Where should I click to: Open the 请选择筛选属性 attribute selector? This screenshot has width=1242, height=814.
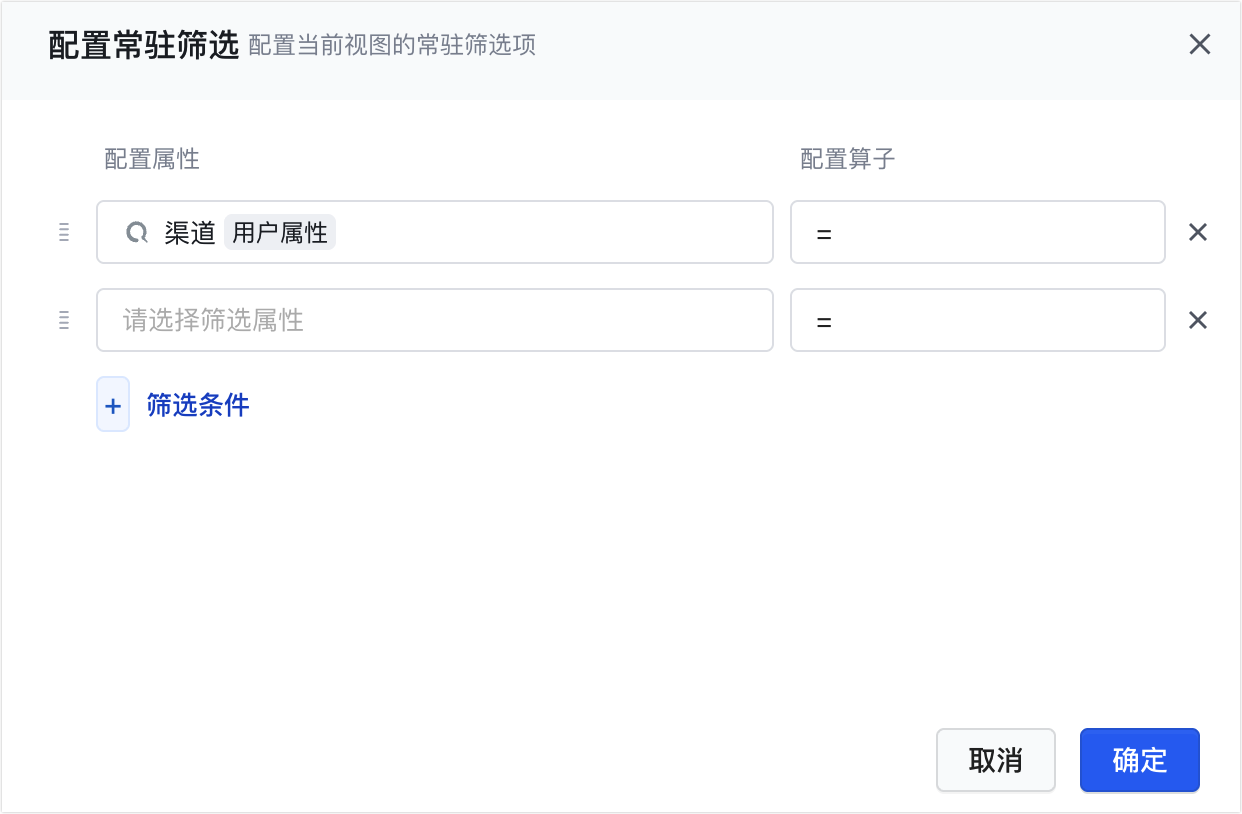click(435, 320)
